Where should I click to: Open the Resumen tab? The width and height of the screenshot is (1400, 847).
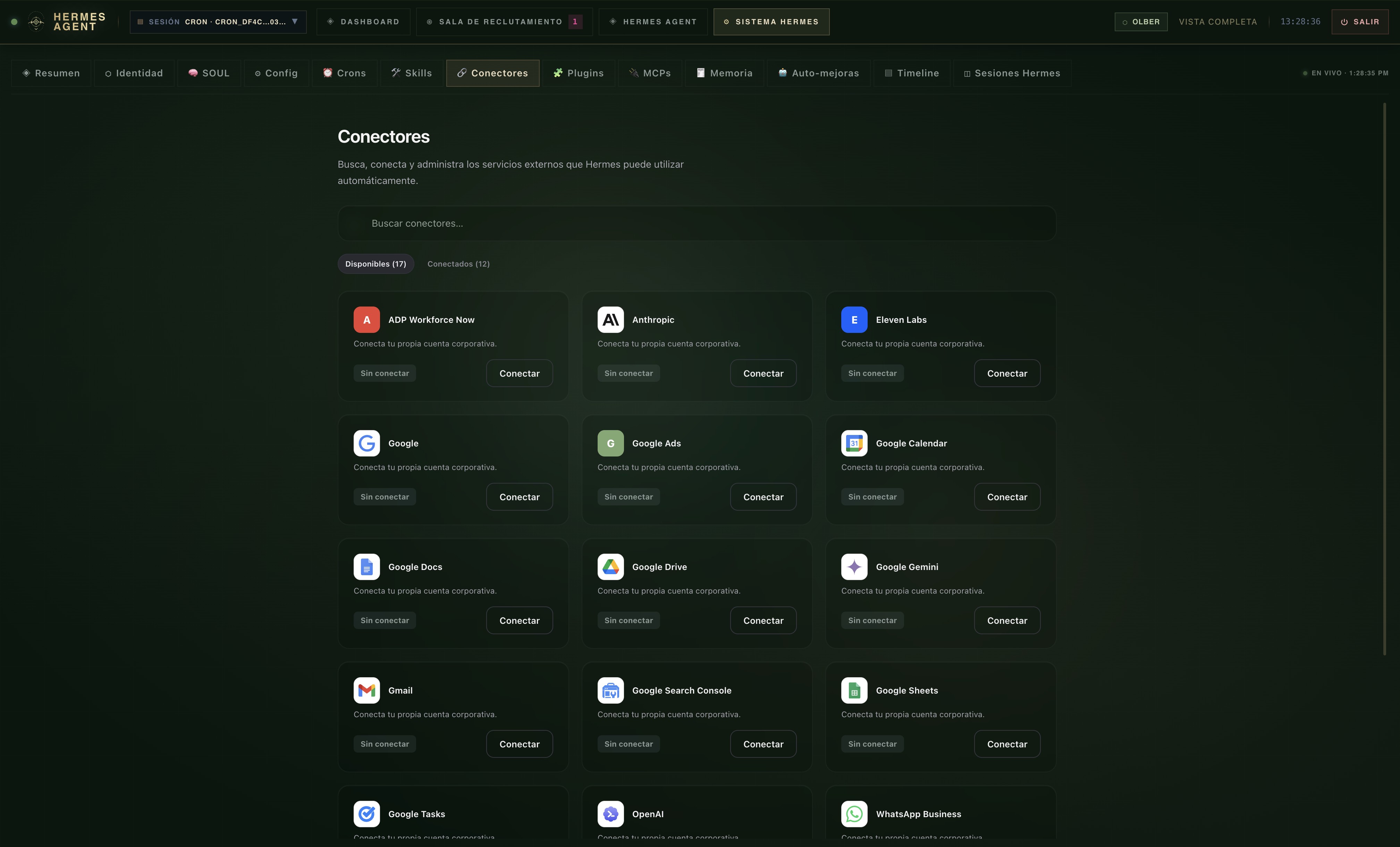[51, 73]
